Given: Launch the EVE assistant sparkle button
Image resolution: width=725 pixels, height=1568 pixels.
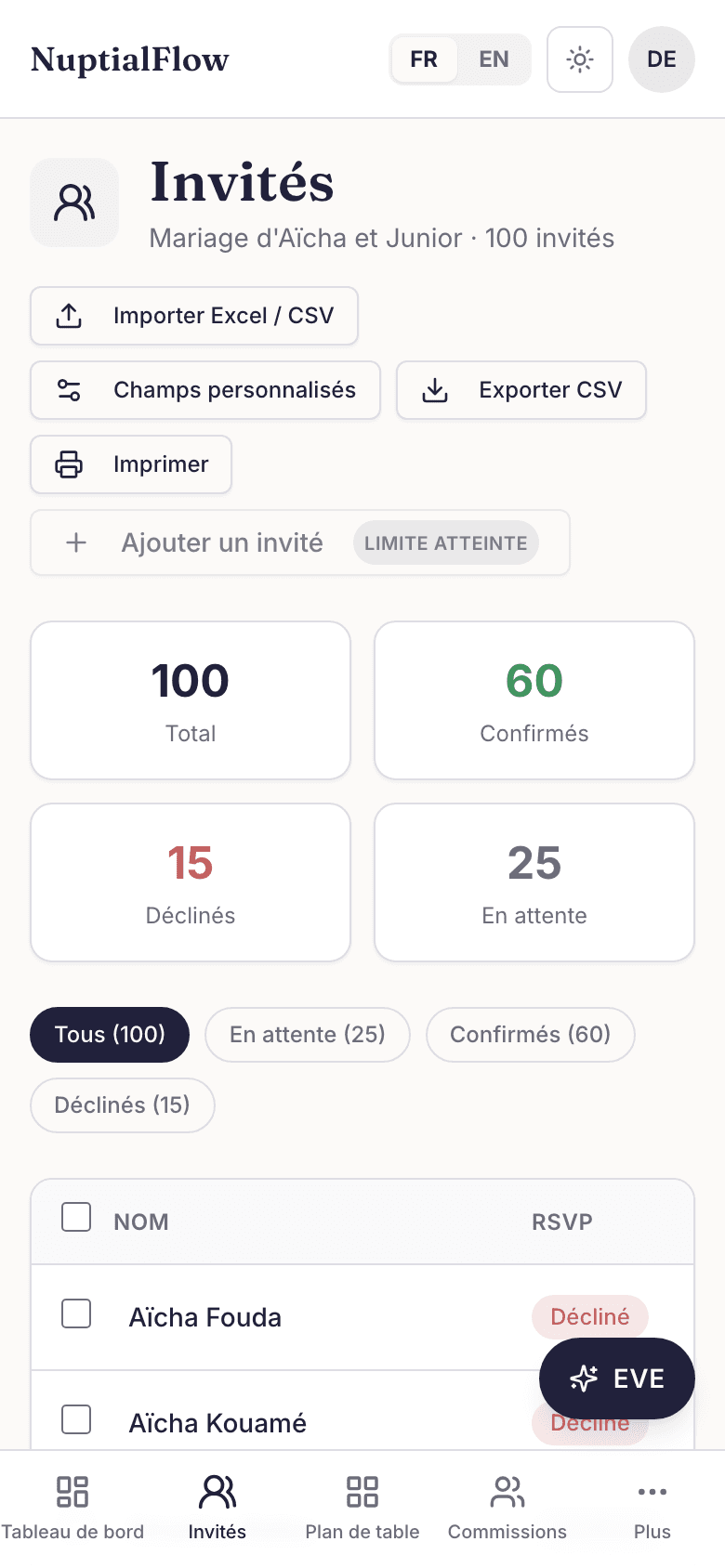Looking at the screenshot, I should tap(617, 1379).
